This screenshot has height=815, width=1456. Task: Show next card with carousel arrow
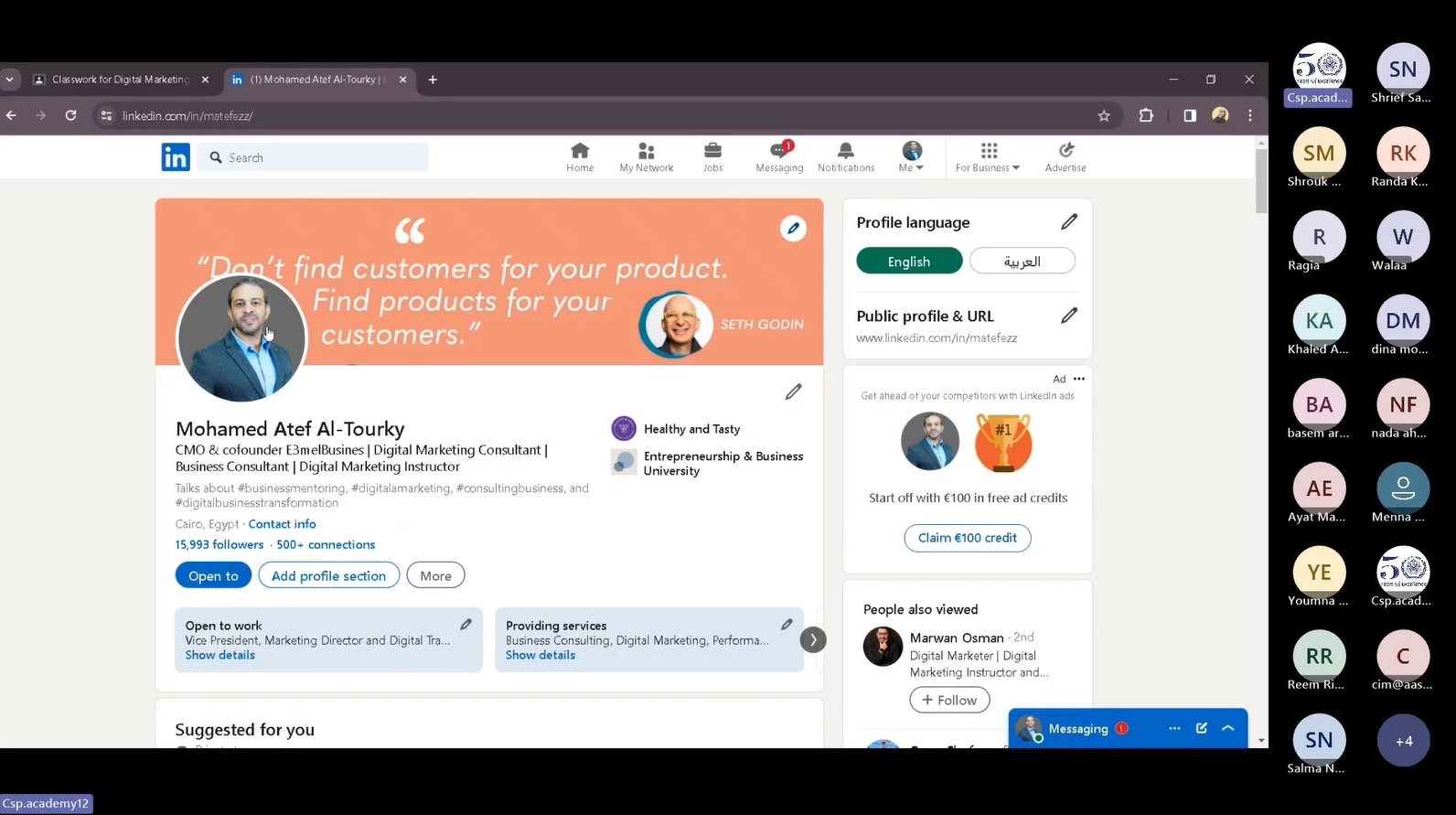click(x=813, y=639)
